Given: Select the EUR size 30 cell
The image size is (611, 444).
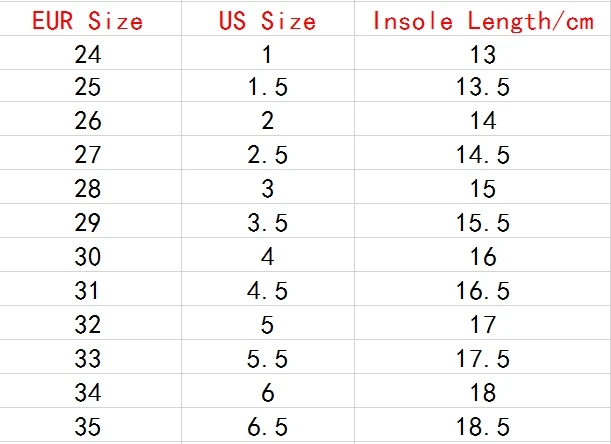Looking at the screenshot, I should (x=90, y=255).
